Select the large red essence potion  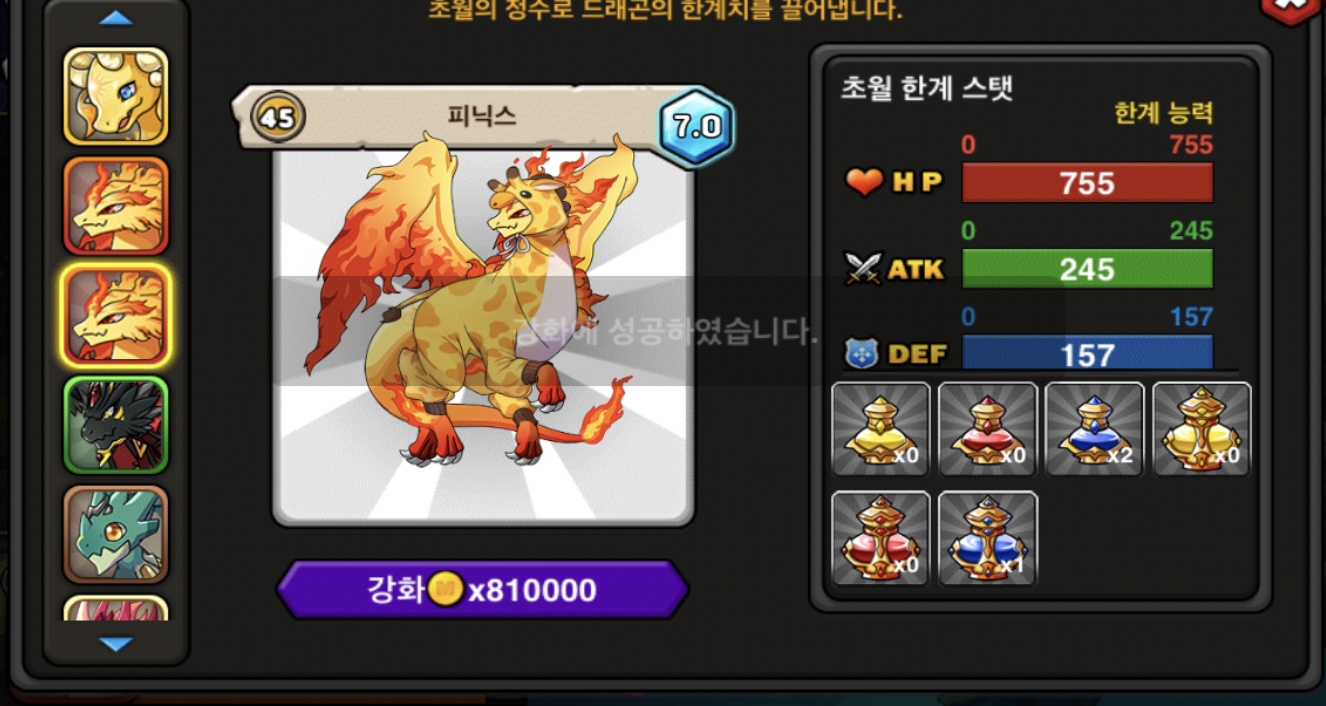coord(881,538)
